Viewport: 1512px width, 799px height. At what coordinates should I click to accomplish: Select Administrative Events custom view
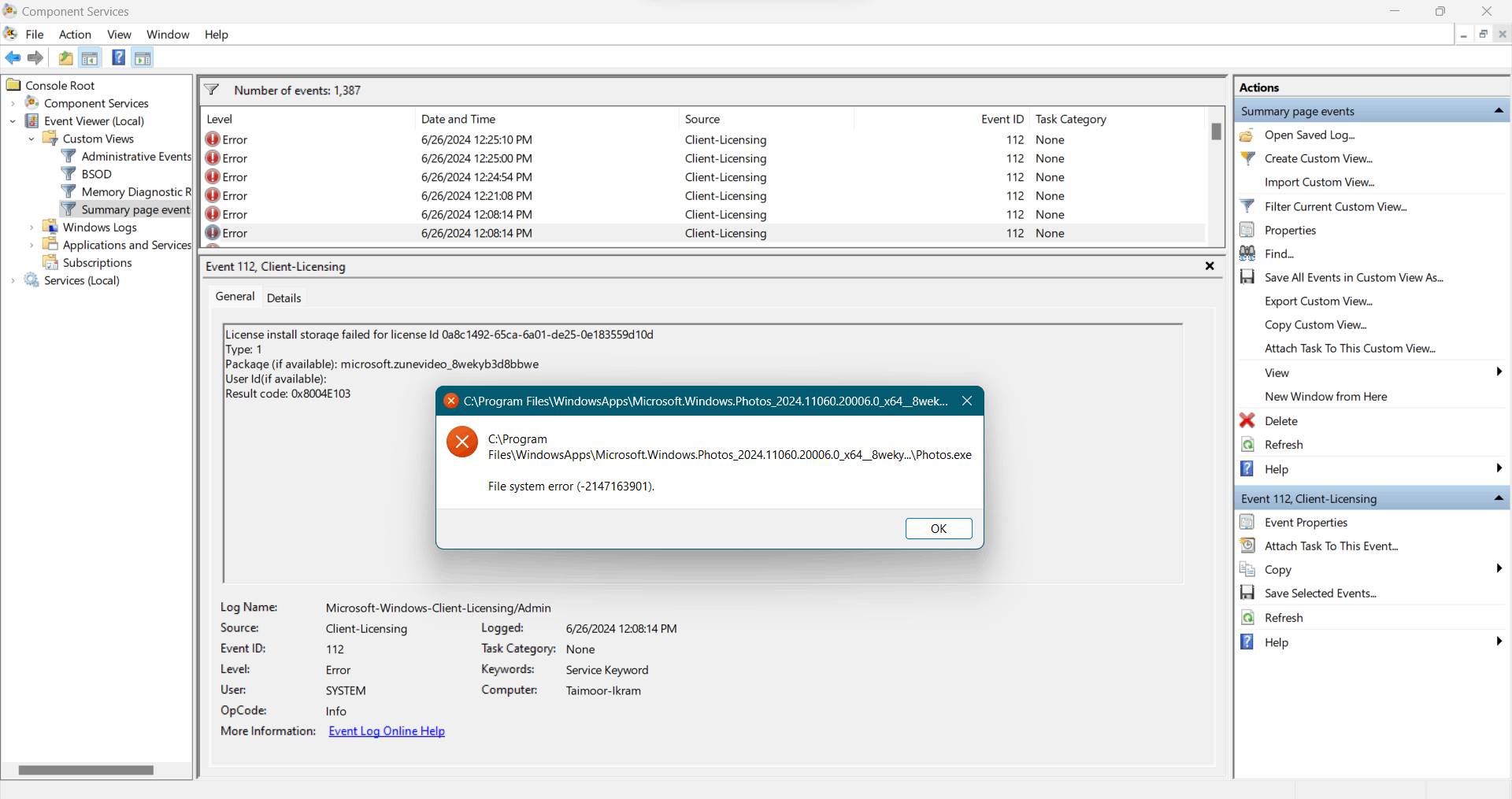coord(136,157)
